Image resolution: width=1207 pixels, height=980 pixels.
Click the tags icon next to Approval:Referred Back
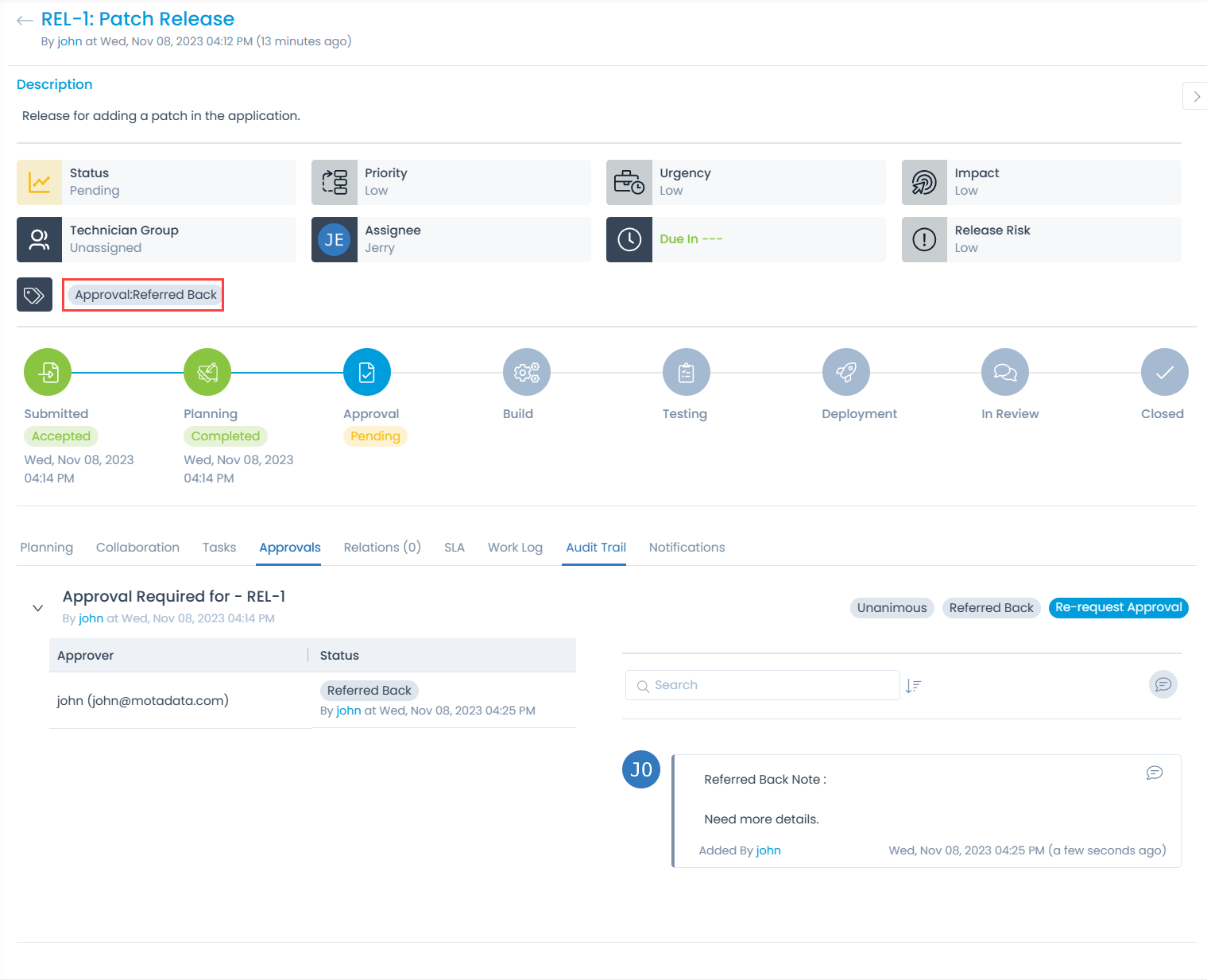[34, 295]
